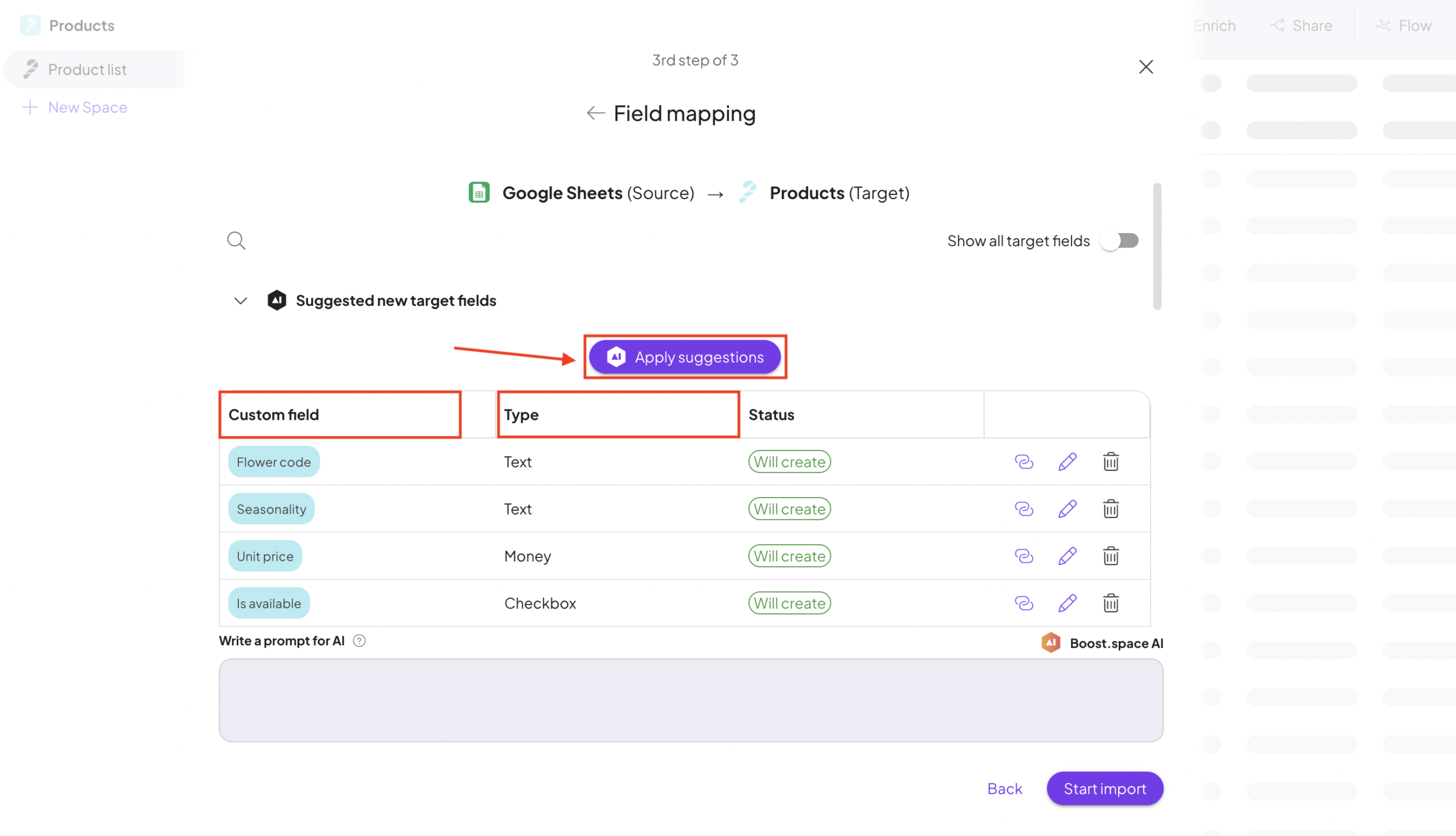Focus the AI prompt text area

[690, 700]
